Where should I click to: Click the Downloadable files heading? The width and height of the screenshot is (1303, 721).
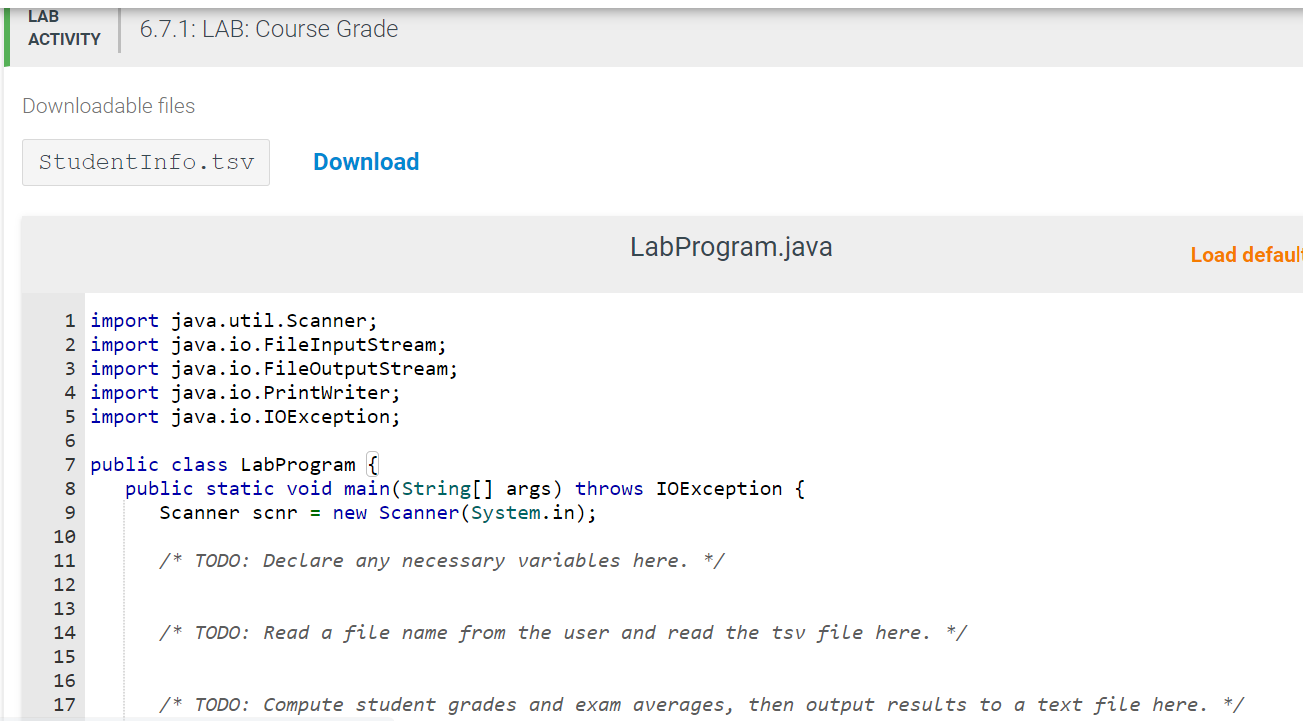click(x=108, y=105)
